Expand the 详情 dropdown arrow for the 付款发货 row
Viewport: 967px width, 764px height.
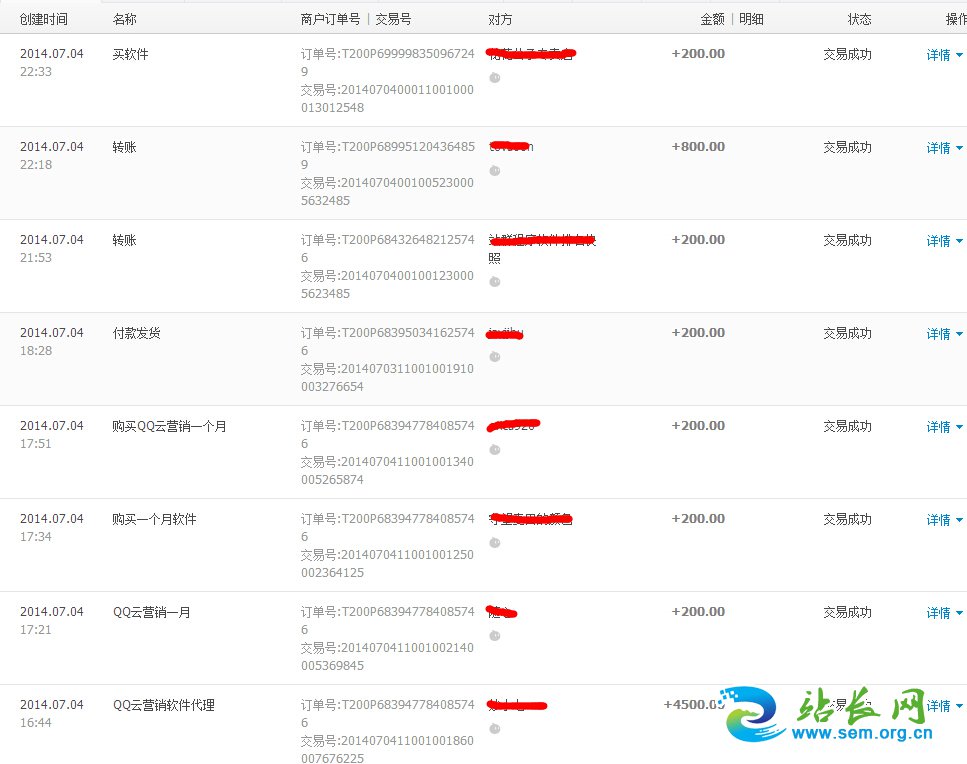click(960, 335)
